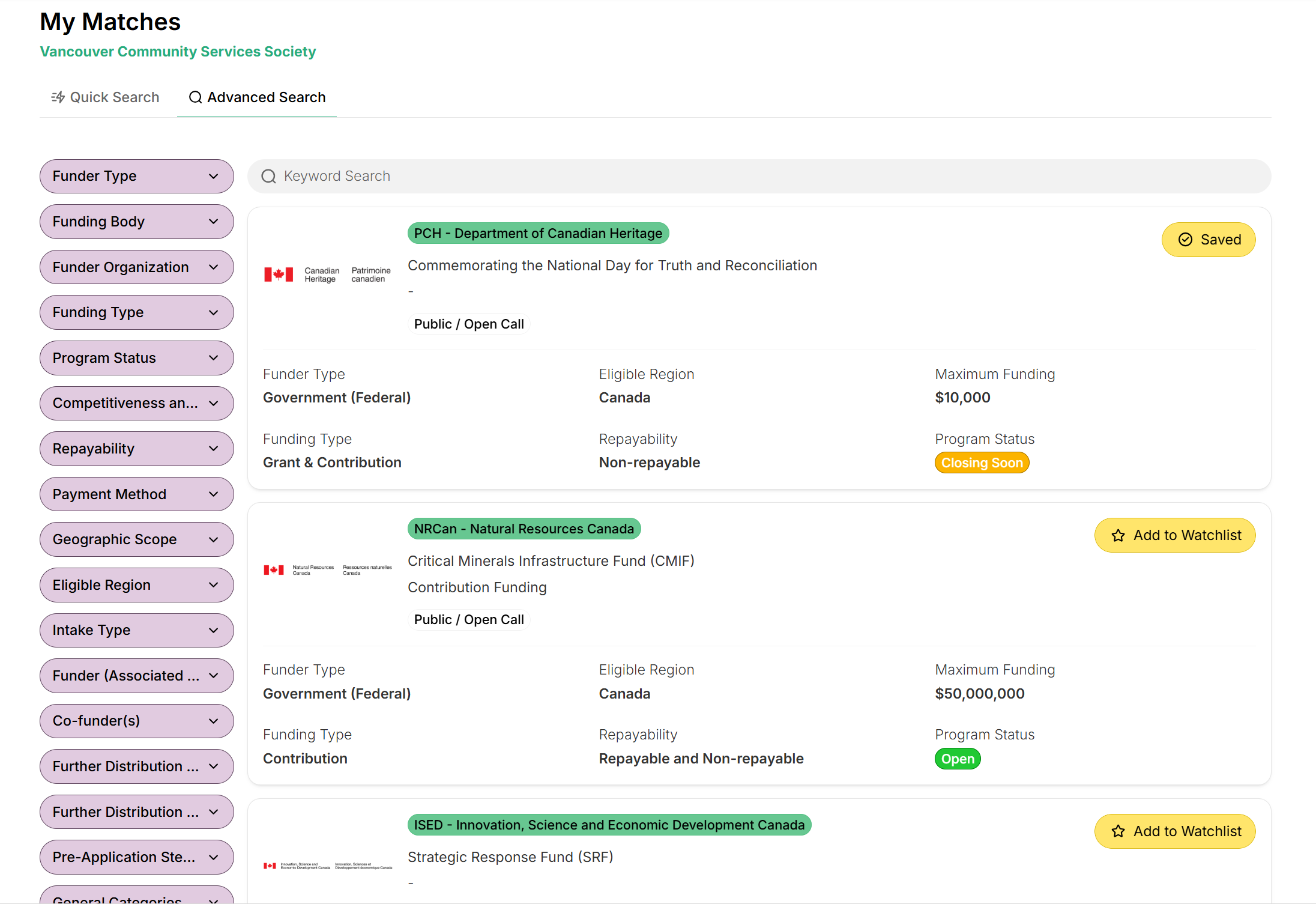The height and width of the screenshot is (904, 1316).
Task: Click the star icon for CMIF watchlist
Action: click(x=1118, y=535)
